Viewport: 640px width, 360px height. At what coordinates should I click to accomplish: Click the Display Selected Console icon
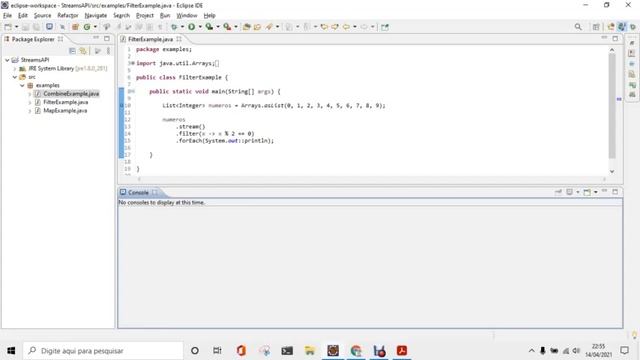pos(569,192)
